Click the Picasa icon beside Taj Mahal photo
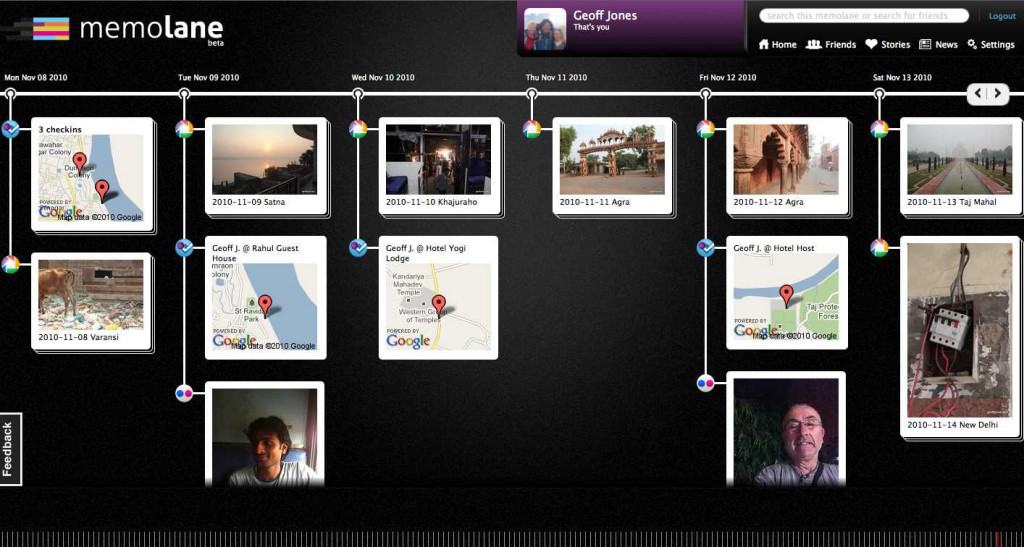The width and height of the screenshot is (1024, 547). [879, 129]
